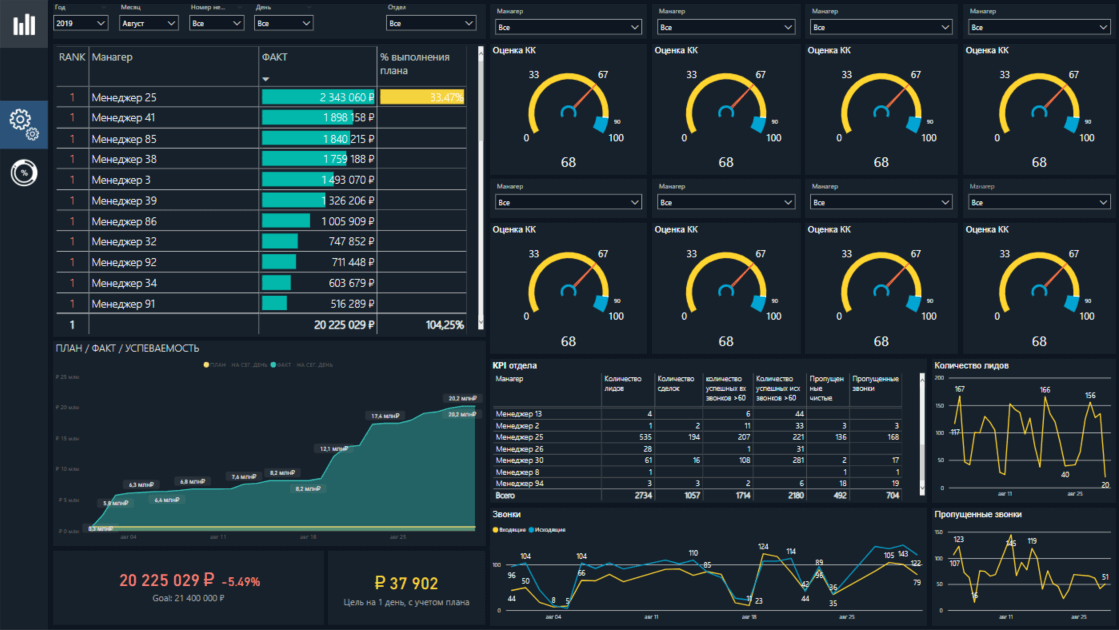Click the yellow ПЛАН legend marker
This screenshot has height=630, width=1119.
point(207,365)
